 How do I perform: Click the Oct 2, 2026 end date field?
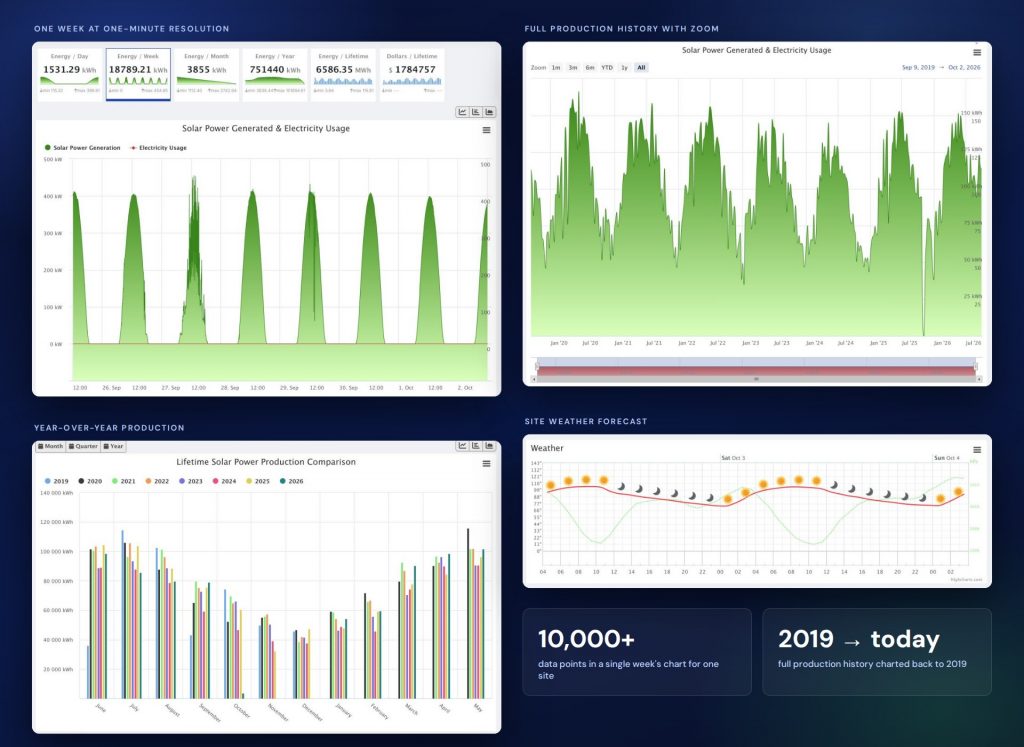coord(964,67)
